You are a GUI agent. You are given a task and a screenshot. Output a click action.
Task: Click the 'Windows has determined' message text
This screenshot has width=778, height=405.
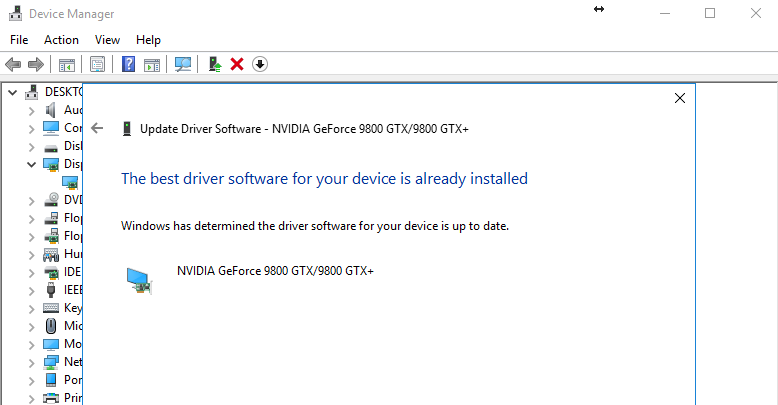(x=315, y=226)
